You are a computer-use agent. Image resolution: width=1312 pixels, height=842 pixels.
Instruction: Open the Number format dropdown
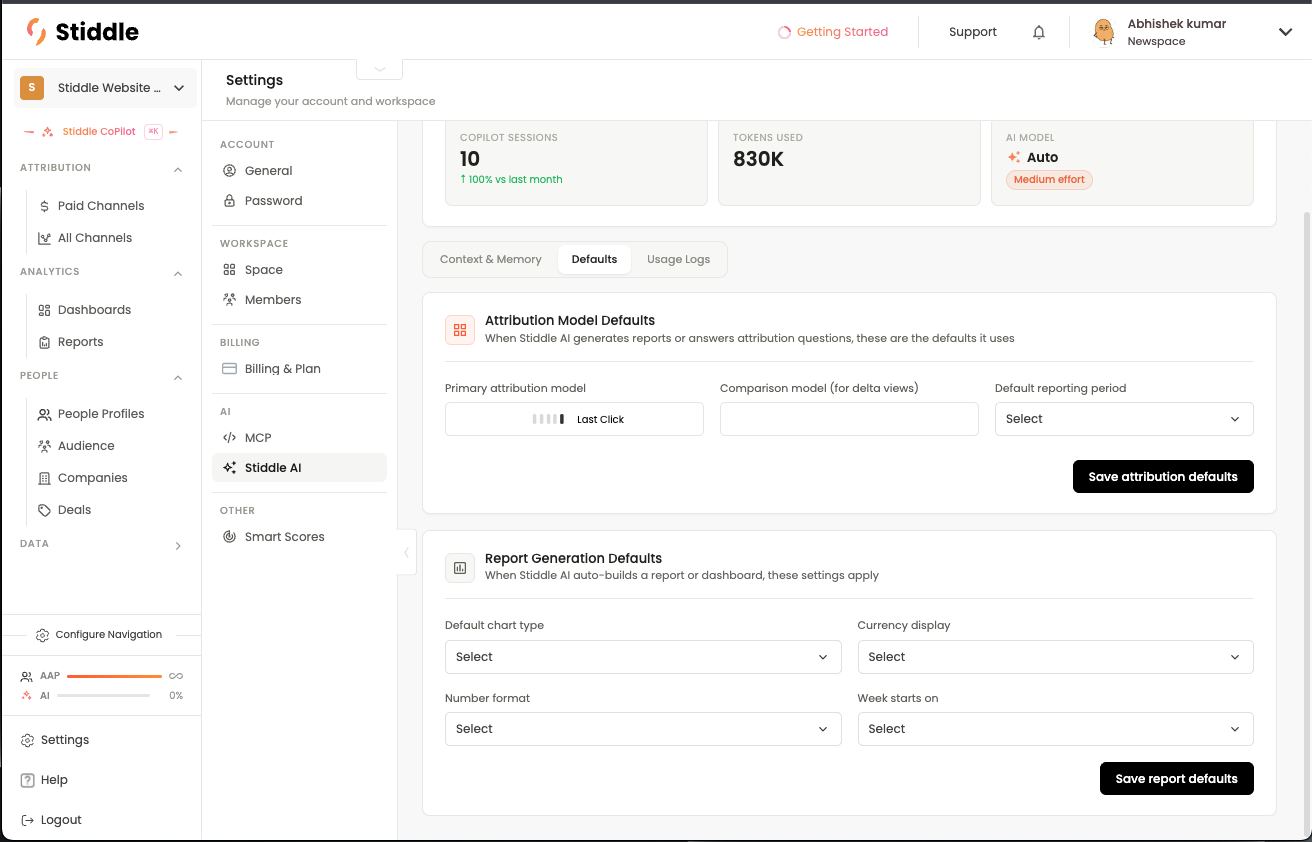point(642,729)
